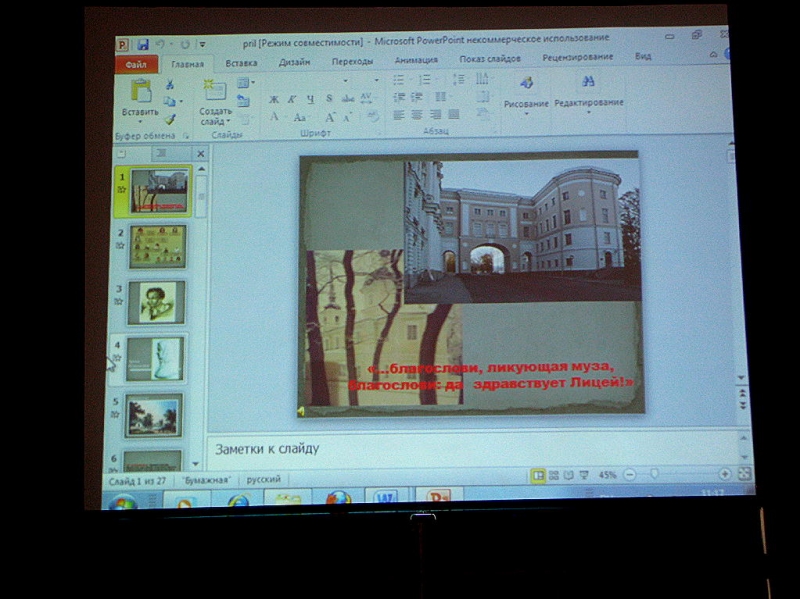This screenshot has height=599, width=800.
Task: Start the slide show from the status bar
Action: [x=584, y=476]
